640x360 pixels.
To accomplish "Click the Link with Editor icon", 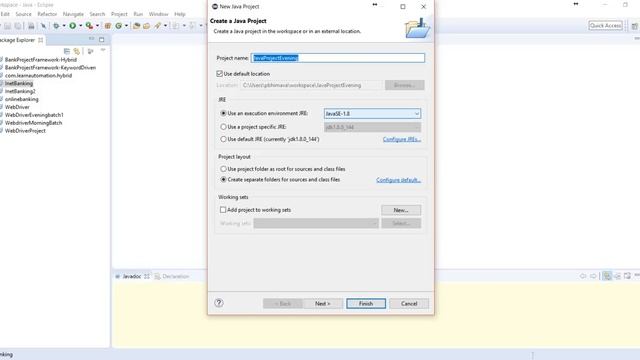I will click(77, 51).
